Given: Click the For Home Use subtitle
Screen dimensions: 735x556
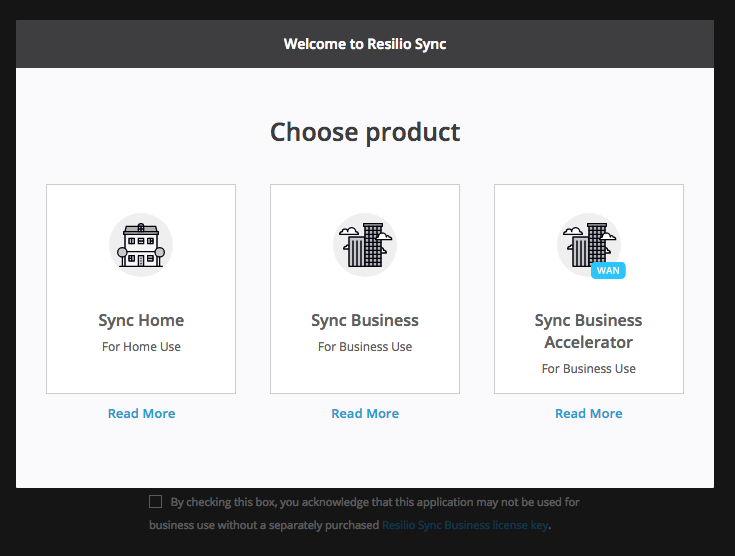Looking at the screenshot, I should point(141,347).
